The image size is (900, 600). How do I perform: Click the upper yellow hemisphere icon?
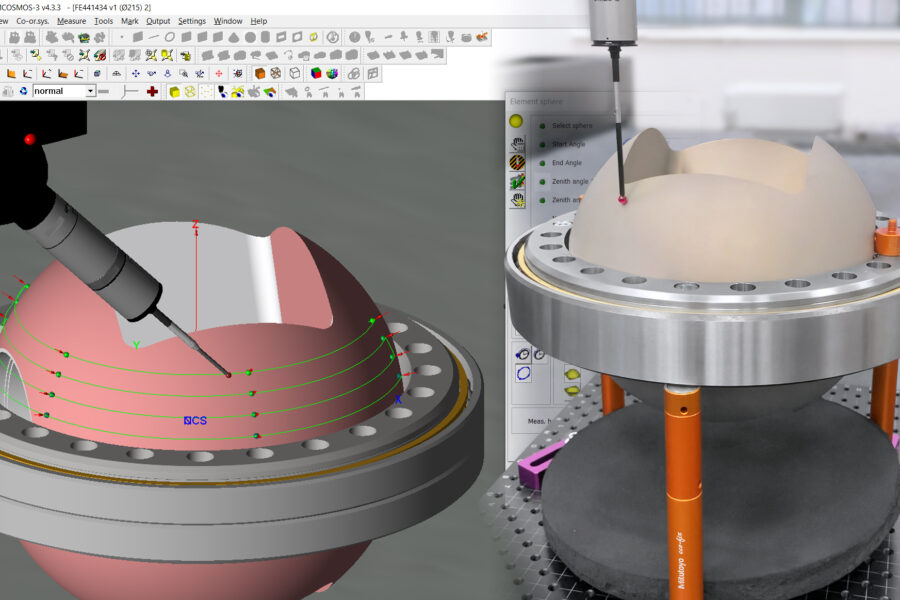[573, 376]
